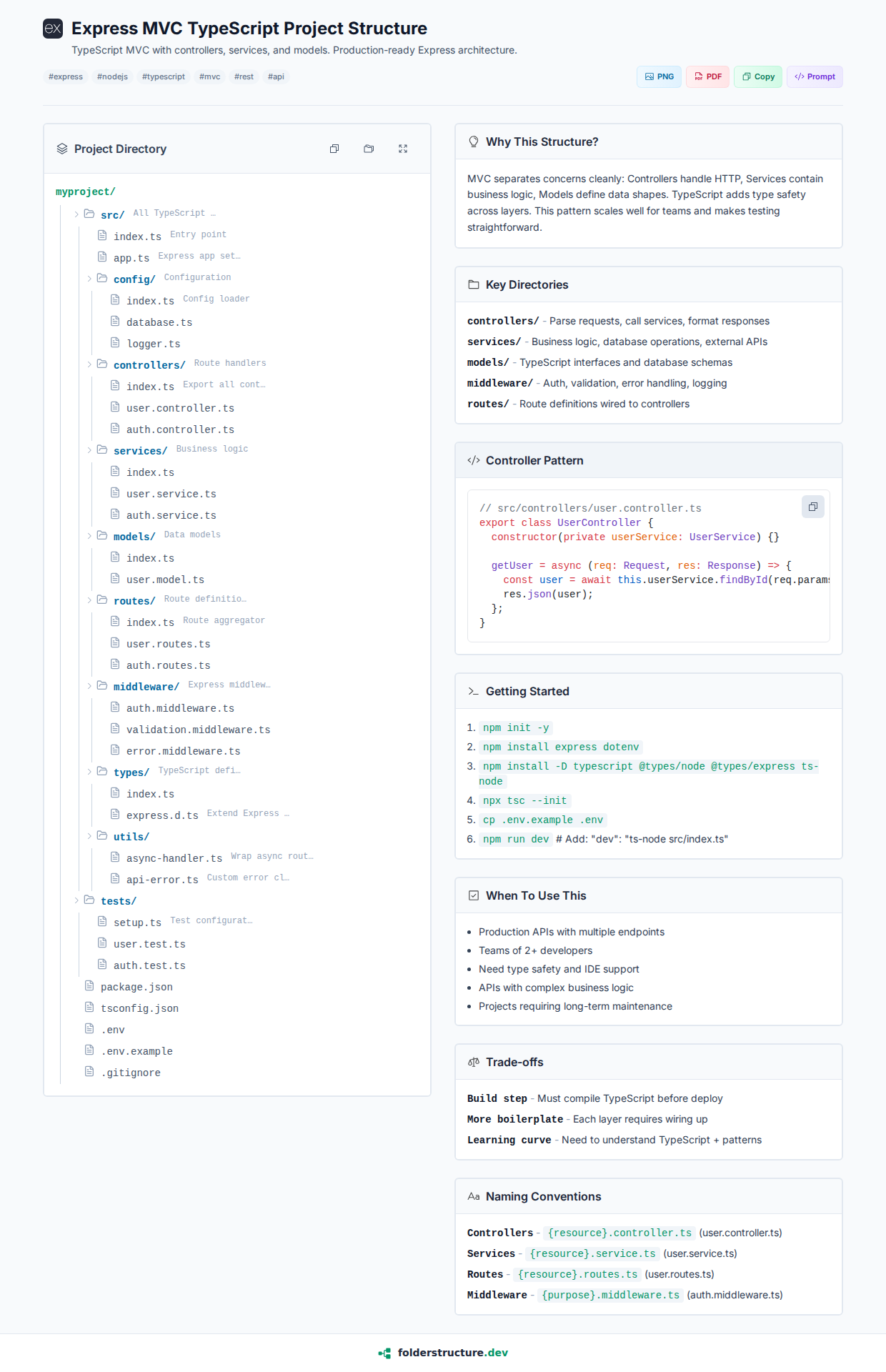
Task: Expand Project Directory to fullscreen view
Action: (403, 149)
